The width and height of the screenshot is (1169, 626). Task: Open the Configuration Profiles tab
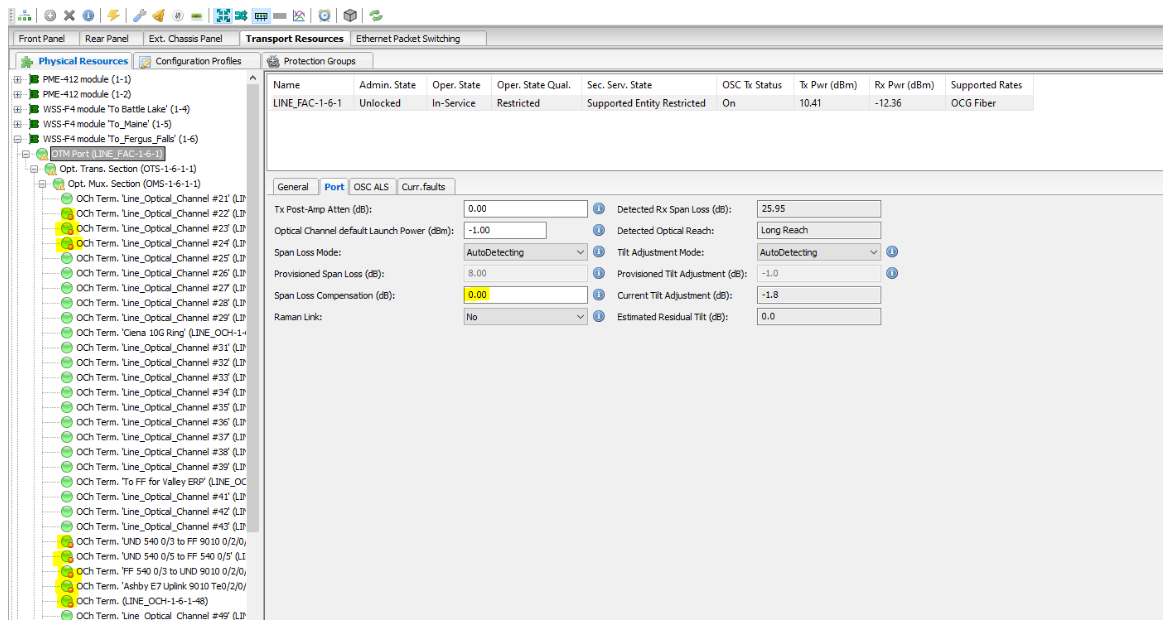coord(198,61)
